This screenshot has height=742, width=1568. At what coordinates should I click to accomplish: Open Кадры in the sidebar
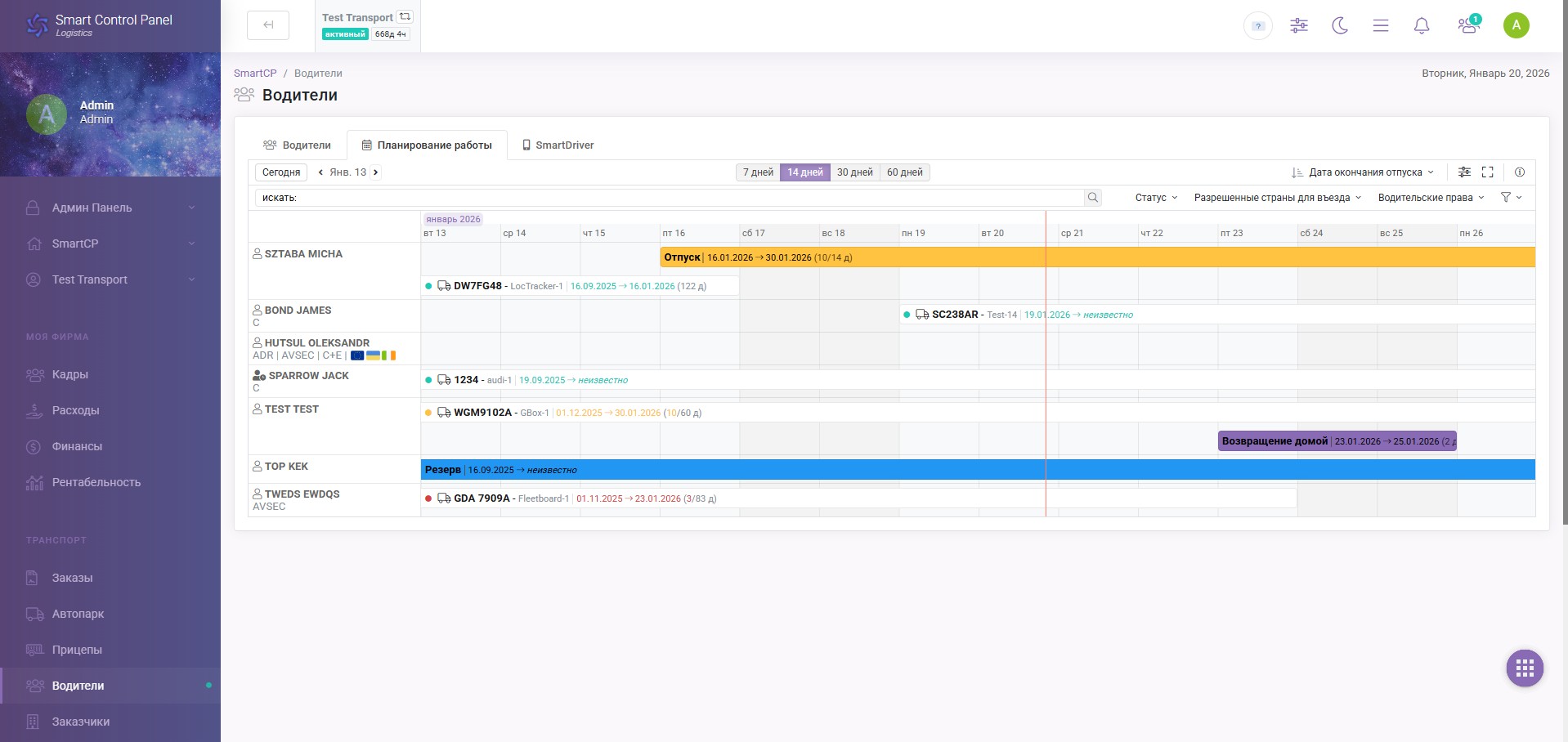110,374
